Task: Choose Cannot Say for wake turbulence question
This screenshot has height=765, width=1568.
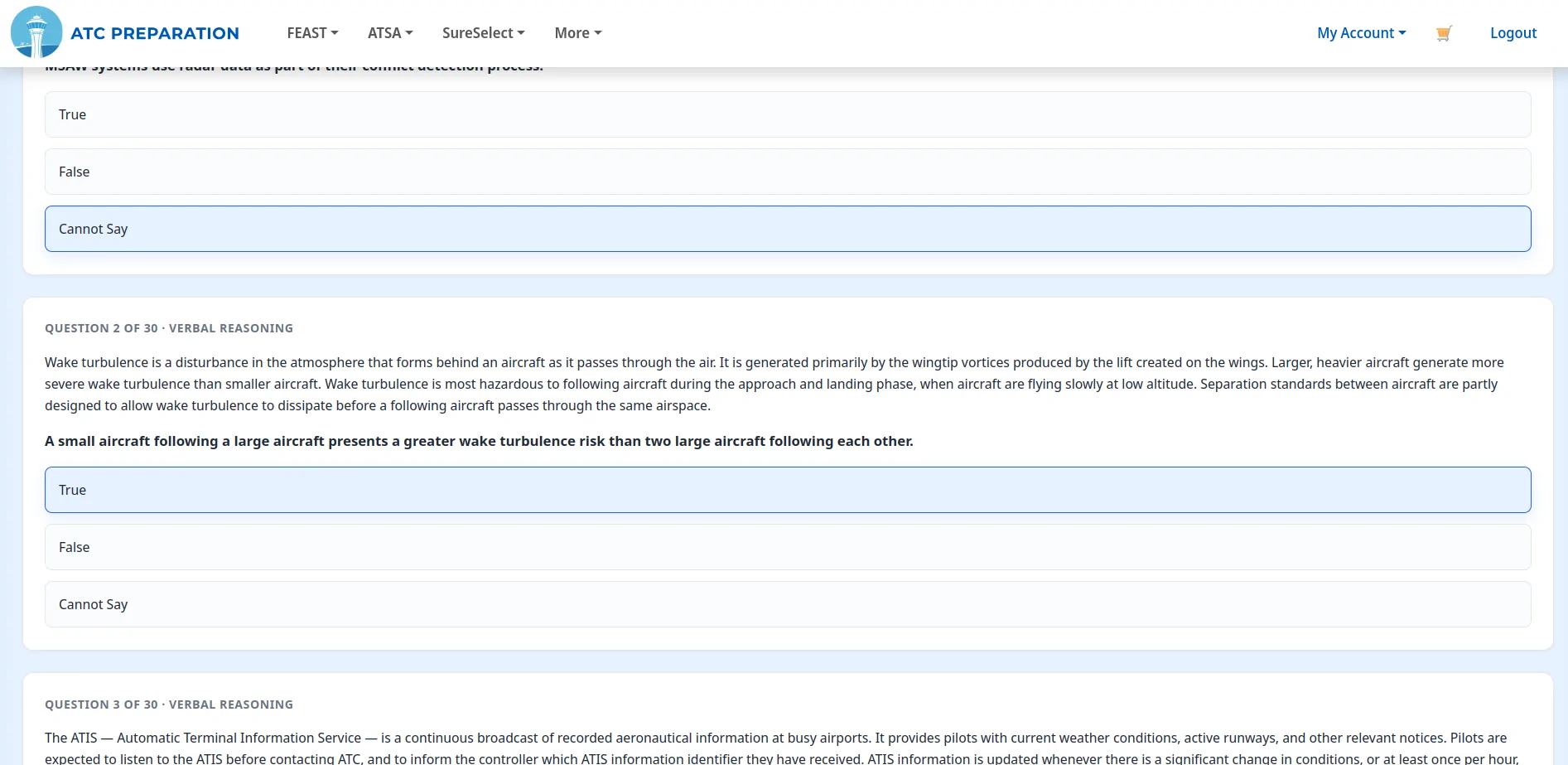Action: point(788,604)
